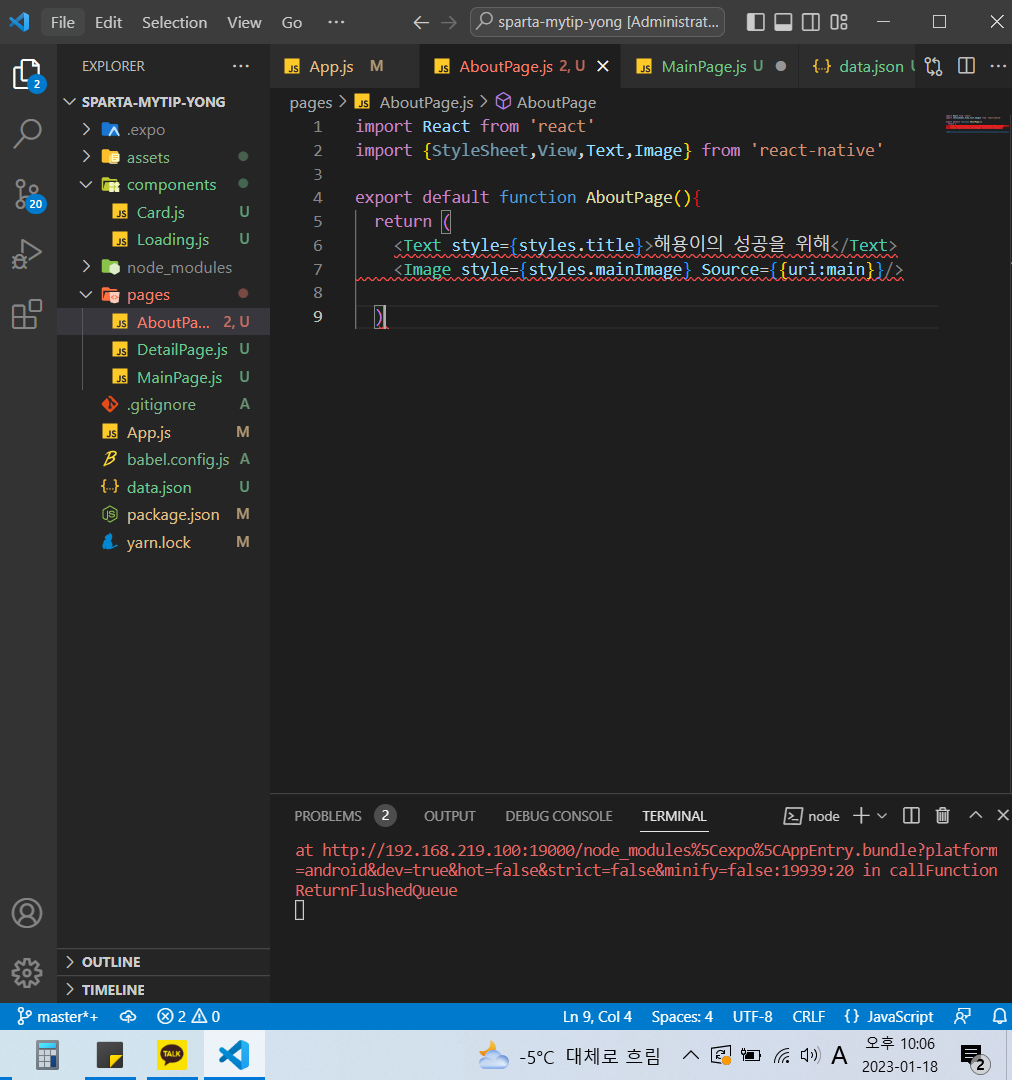The image size is (1012, 1080).
Task: Click the editor minimap
Action: tap(975, 125)
